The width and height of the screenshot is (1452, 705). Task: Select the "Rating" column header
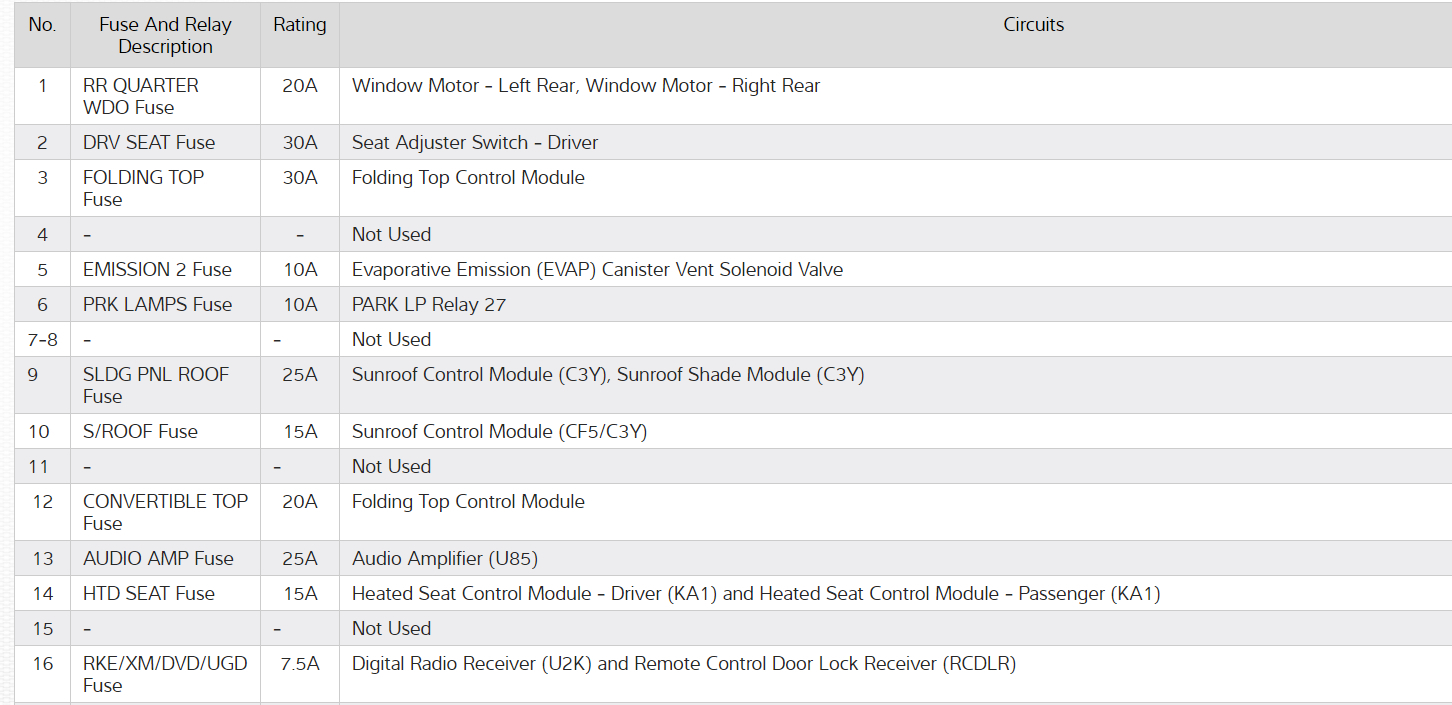(300, 25)
